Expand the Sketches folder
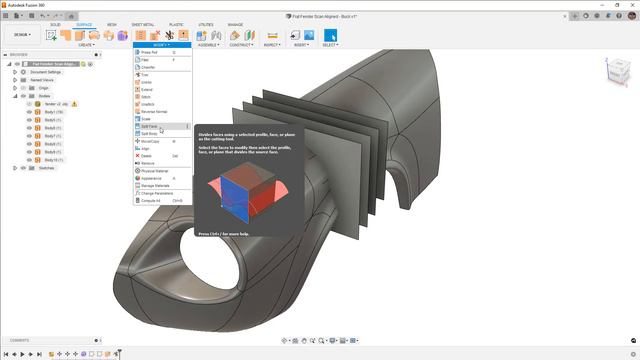640x360 pixels. tap(15, 168)
